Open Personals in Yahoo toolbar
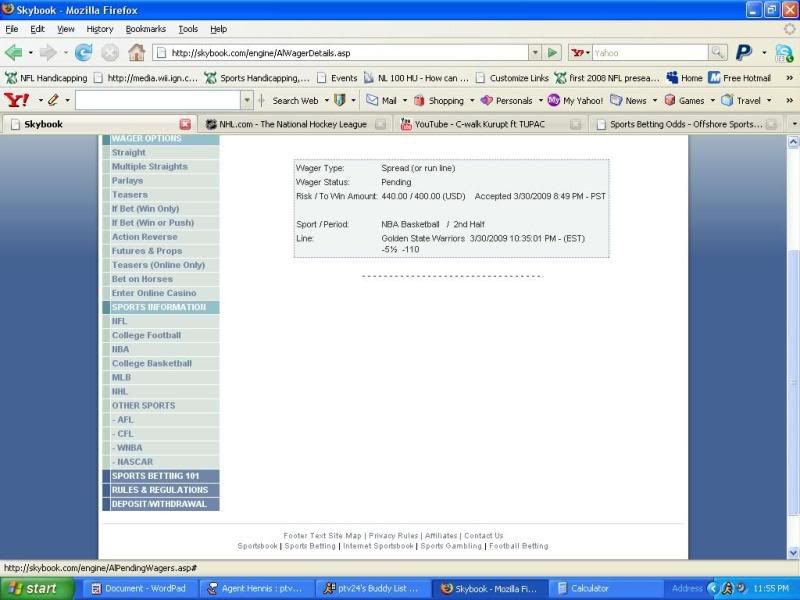The width and height of the screenshot is (800, 600). [x=507, y=101]
